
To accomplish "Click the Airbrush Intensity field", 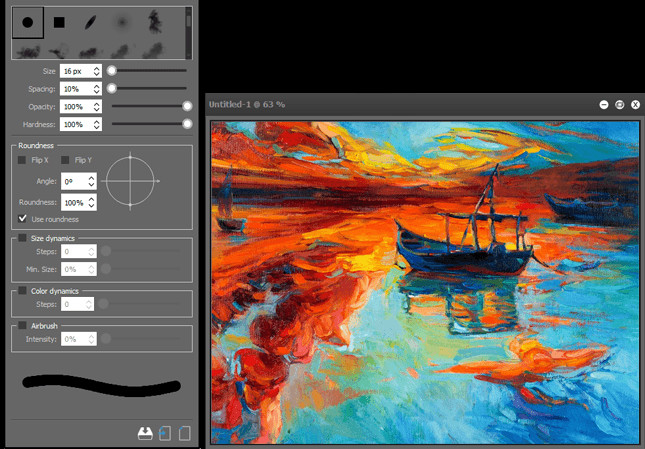I will point(79,339).
